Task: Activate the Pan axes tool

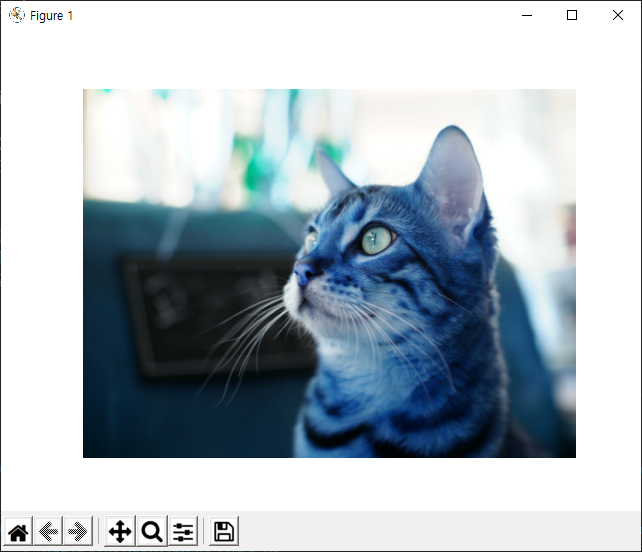Action: 120,532
